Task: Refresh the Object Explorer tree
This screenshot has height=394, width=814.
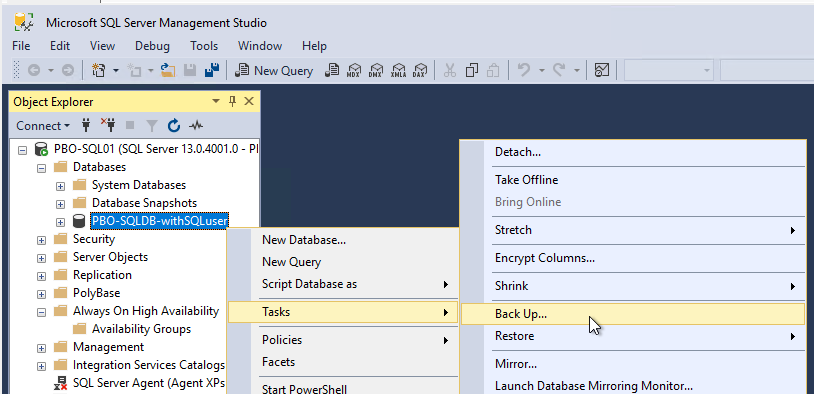Action: point(174,126)
